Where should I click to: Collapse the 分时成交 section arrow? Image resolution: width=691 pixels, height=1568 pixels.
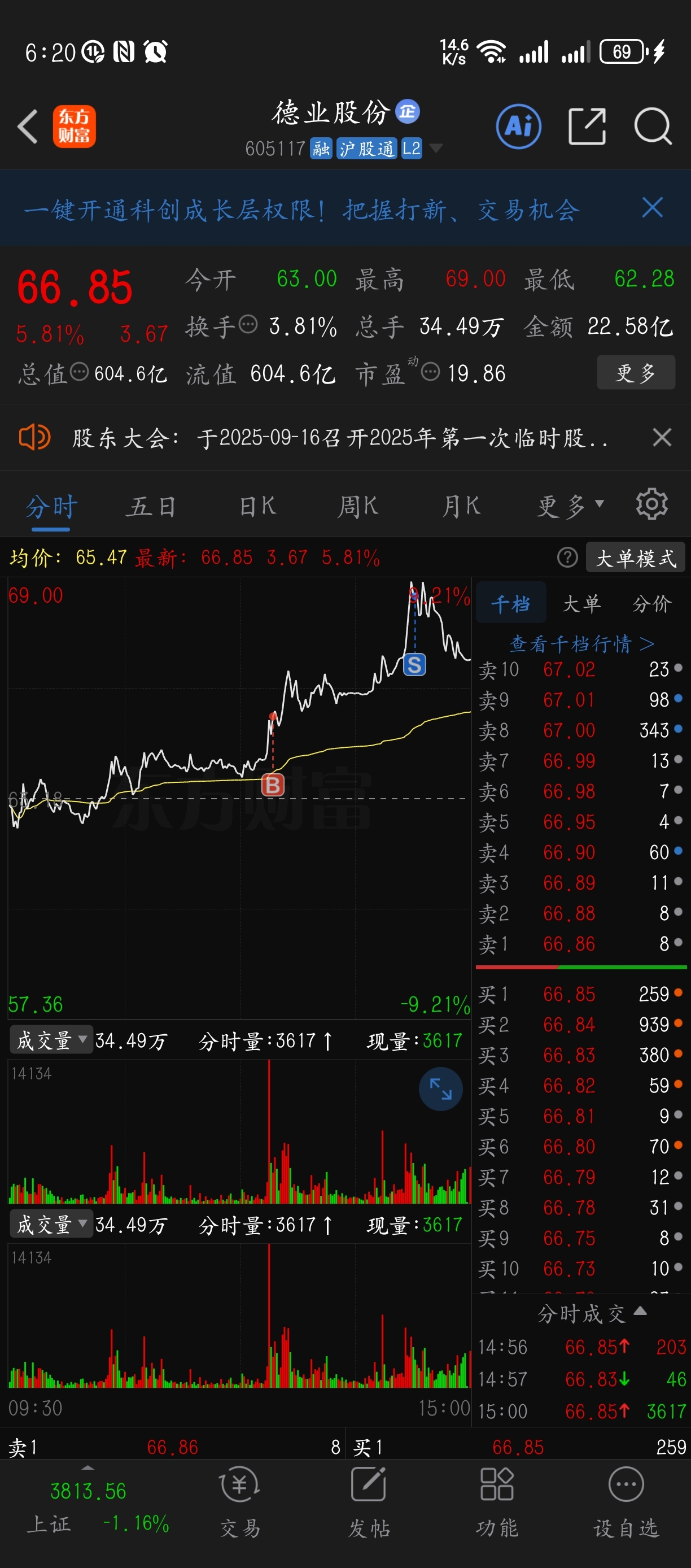tap(640, 1311)
